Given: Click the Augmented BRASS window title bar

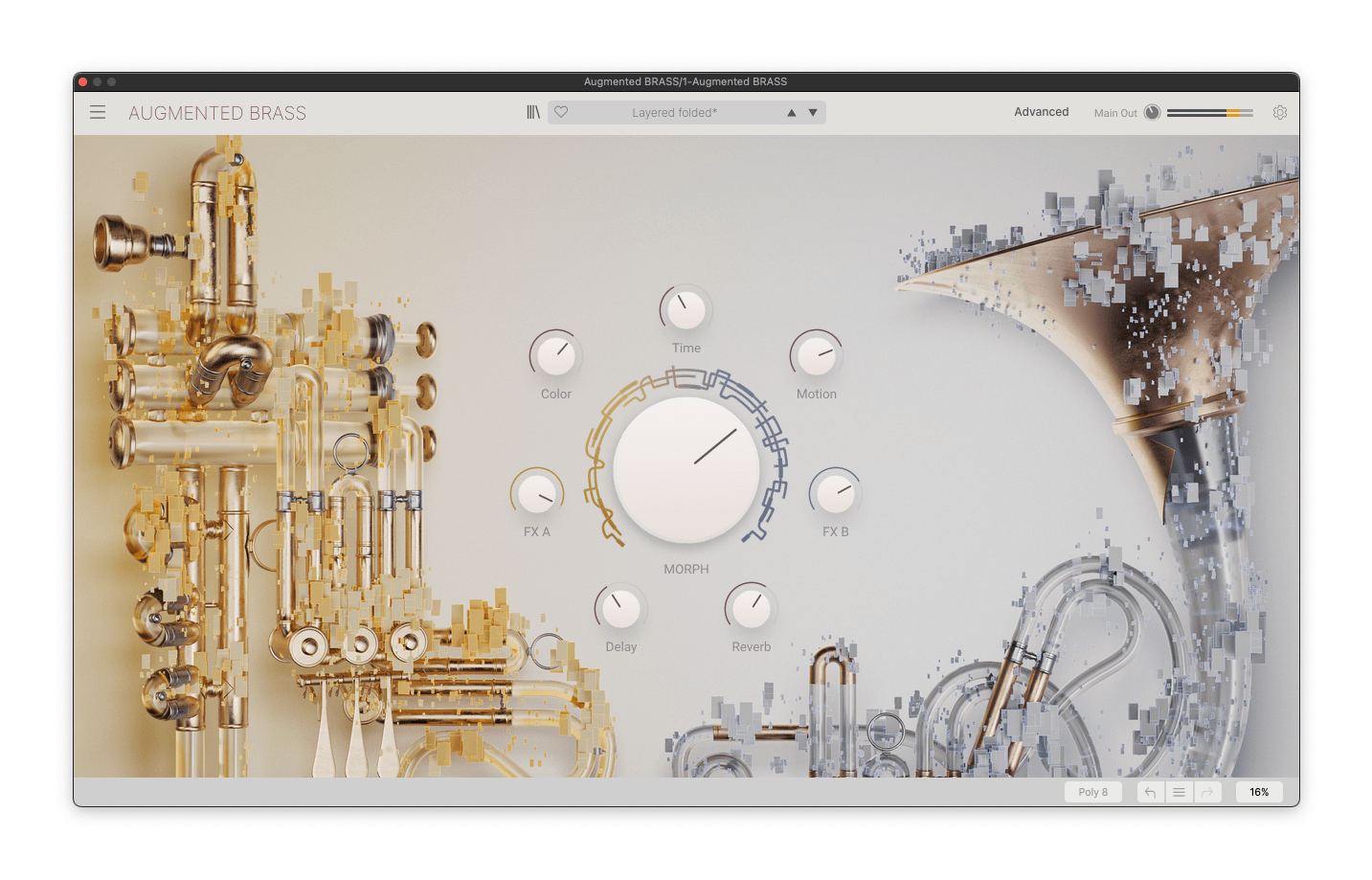Looking at the screenshot, I should [686, 81].
